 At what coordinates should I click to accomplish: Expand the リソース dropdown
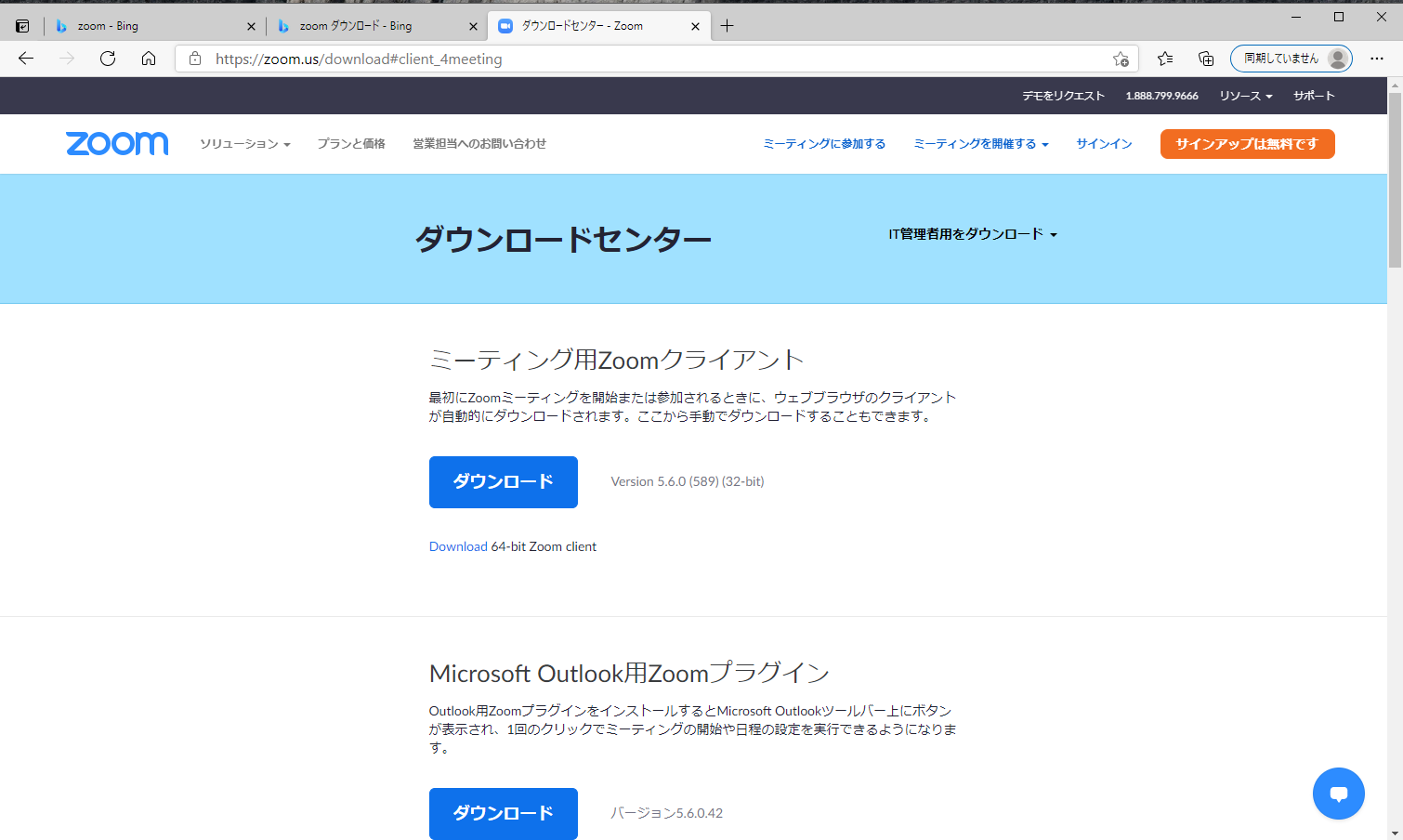coord(1246,96)
